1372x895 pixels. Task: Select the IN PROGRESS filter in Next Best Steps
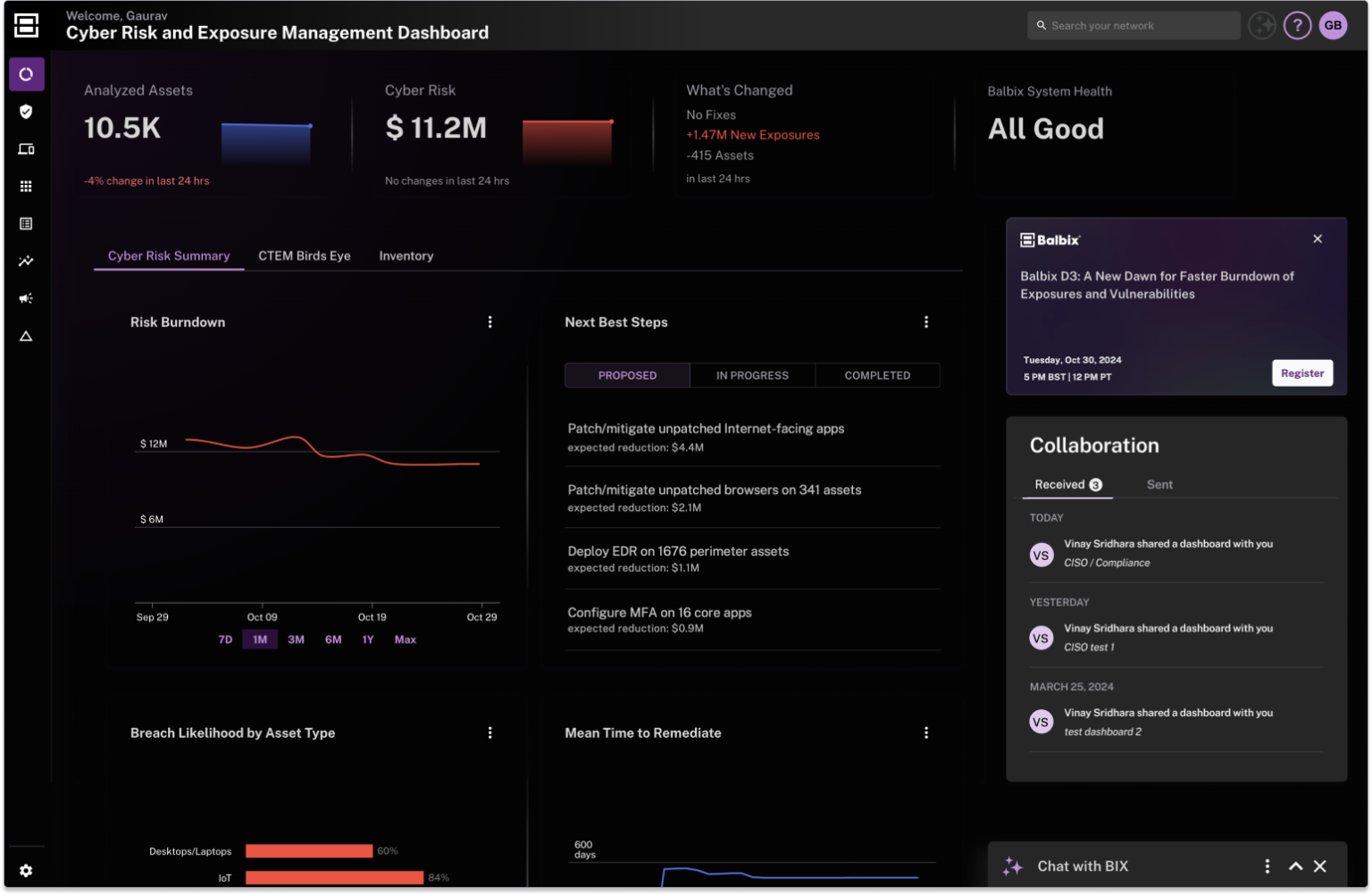pyautogui.click(x=751, y=375)
